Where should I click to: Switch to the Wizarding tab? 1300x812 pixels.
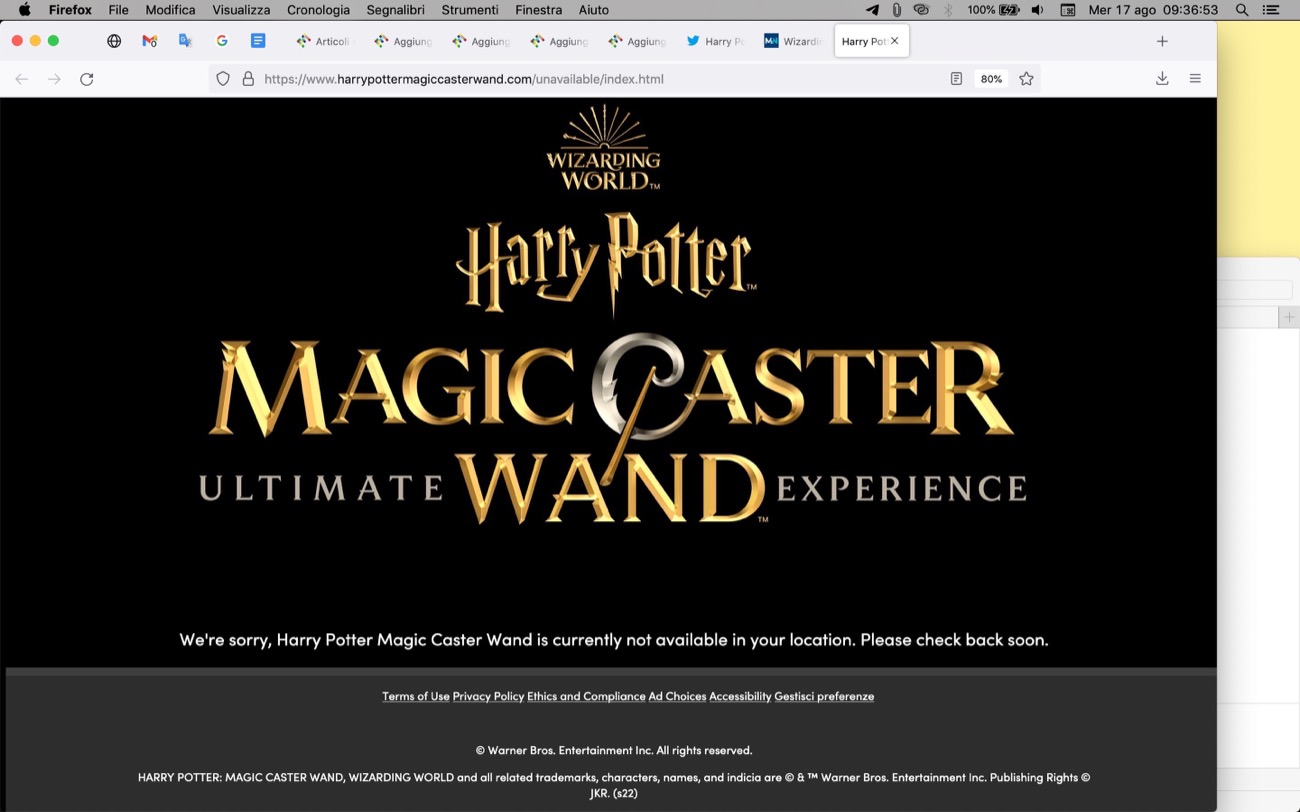(x=793, y=41)
